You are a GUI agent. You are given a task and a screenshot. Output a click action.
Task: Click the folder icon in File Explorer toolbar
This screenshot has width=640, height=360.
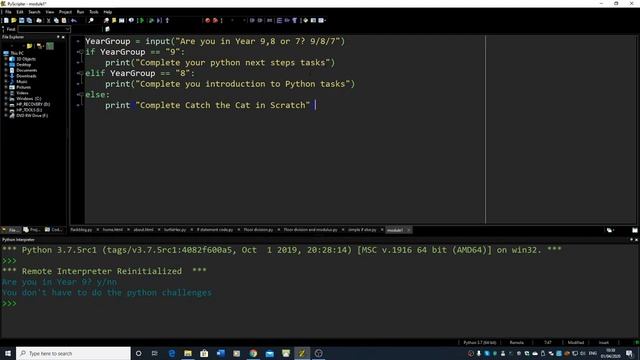coord(29,46)
